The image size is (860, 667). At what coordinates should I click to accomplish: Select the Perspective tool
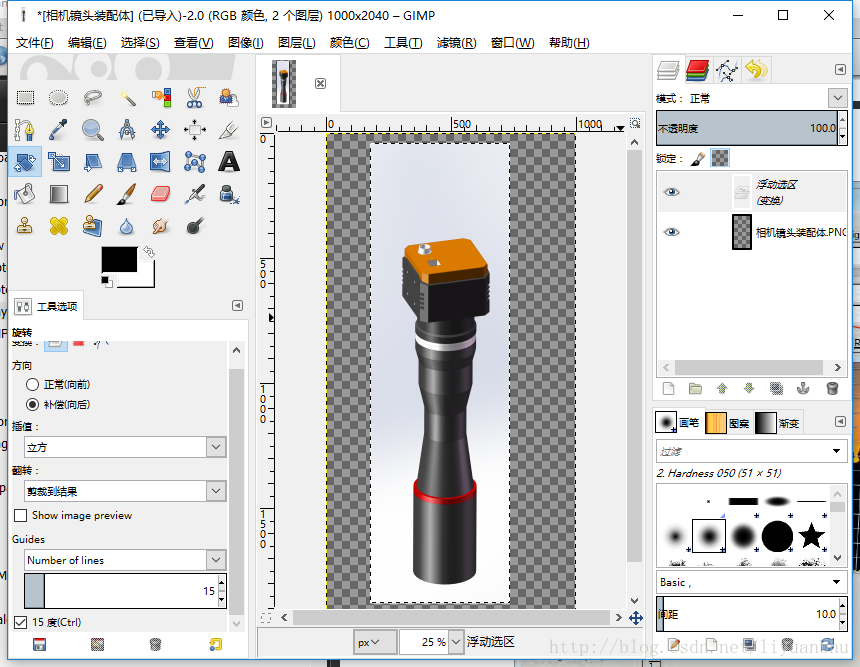point(127,162)
